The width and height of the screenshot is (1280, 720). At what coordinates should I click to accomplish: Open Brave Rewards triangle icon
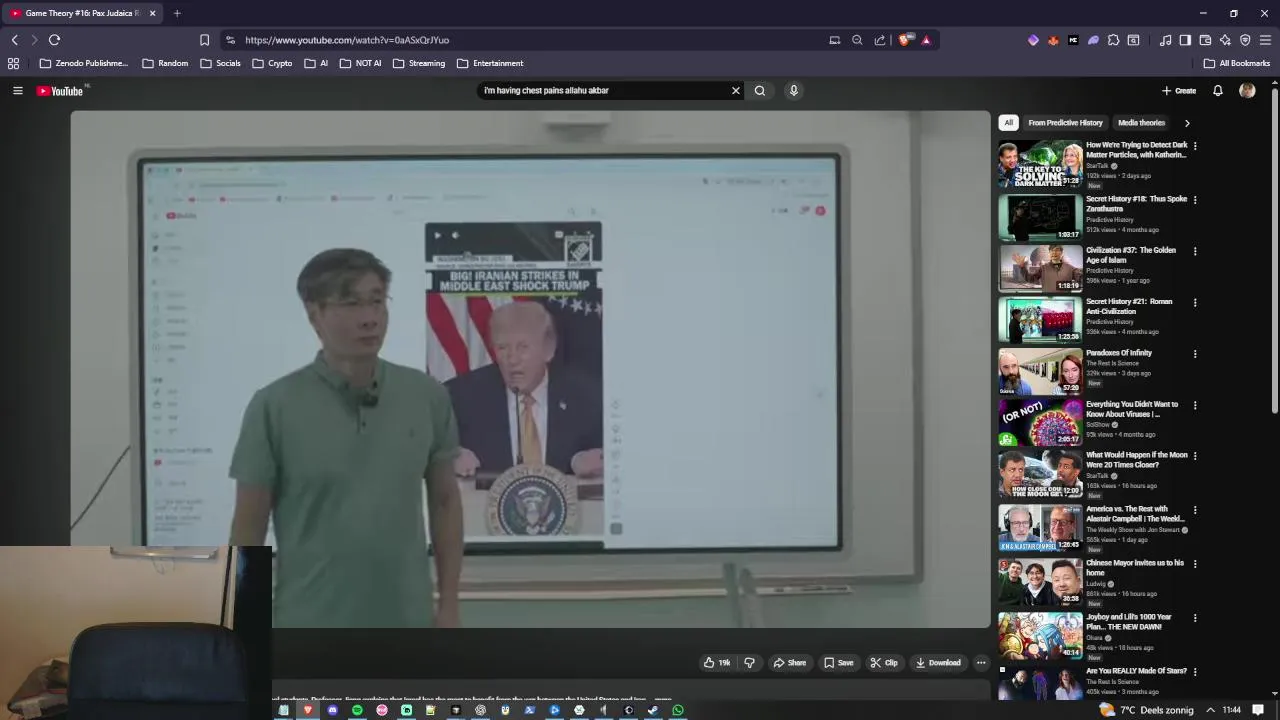[x=926, y=40]
